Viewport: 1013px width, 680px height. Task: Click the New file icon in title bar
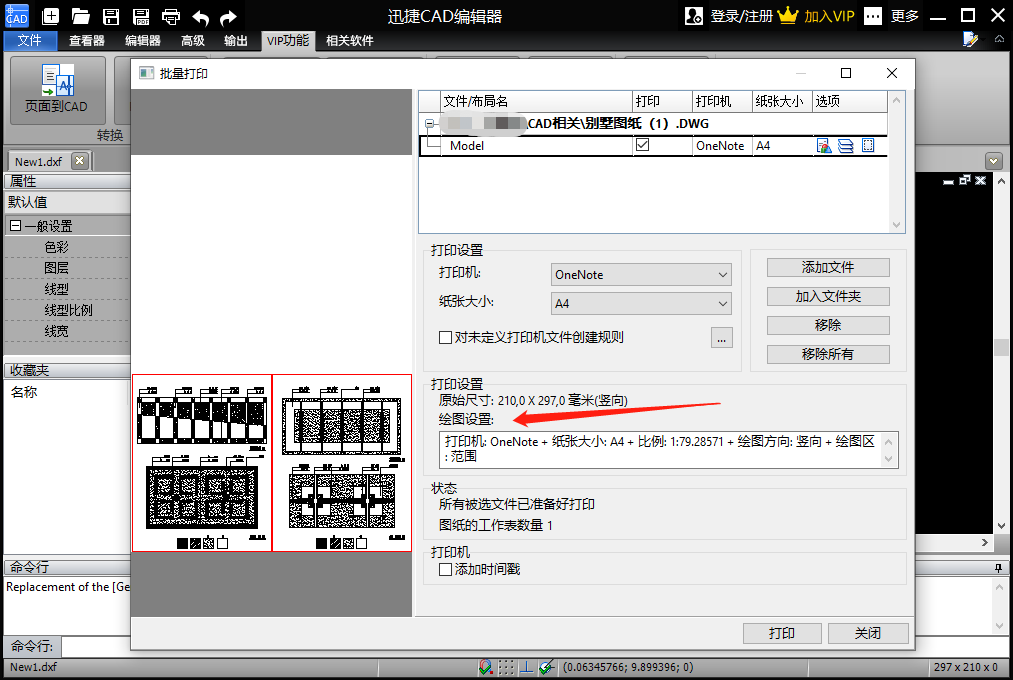pos(50,16)
